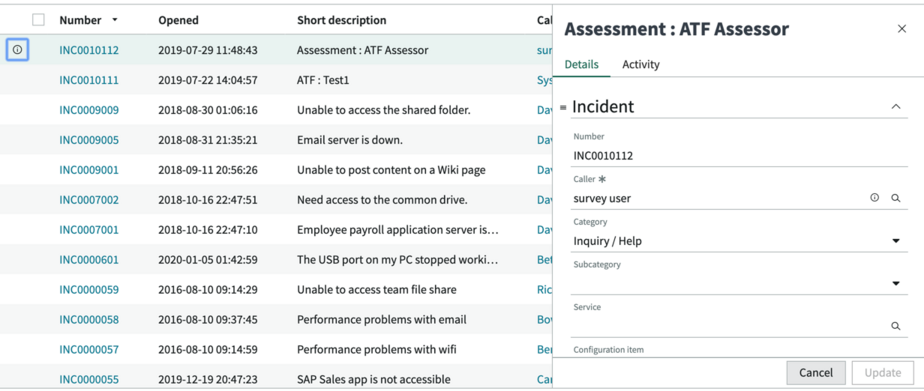
Task: Click opened date 2020-01-05 01:42:59
Action: click(207, 260)
